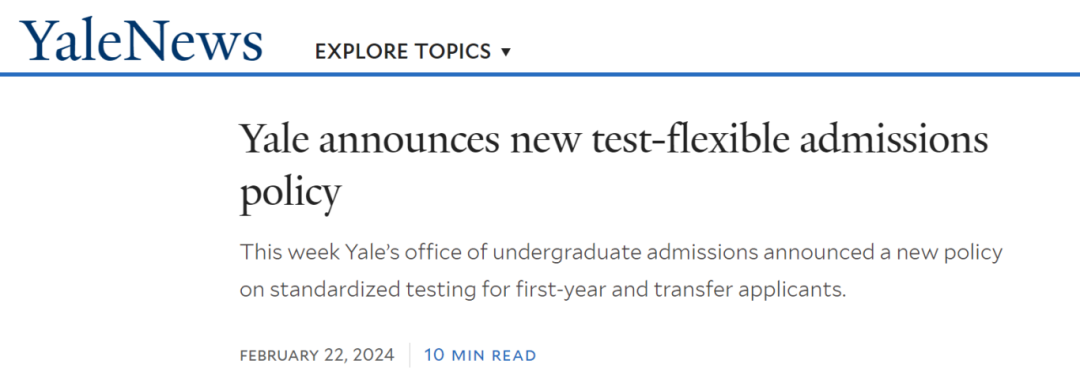Expand the Explore Topics menu
1080x391 pixels.
click(413, 52)
